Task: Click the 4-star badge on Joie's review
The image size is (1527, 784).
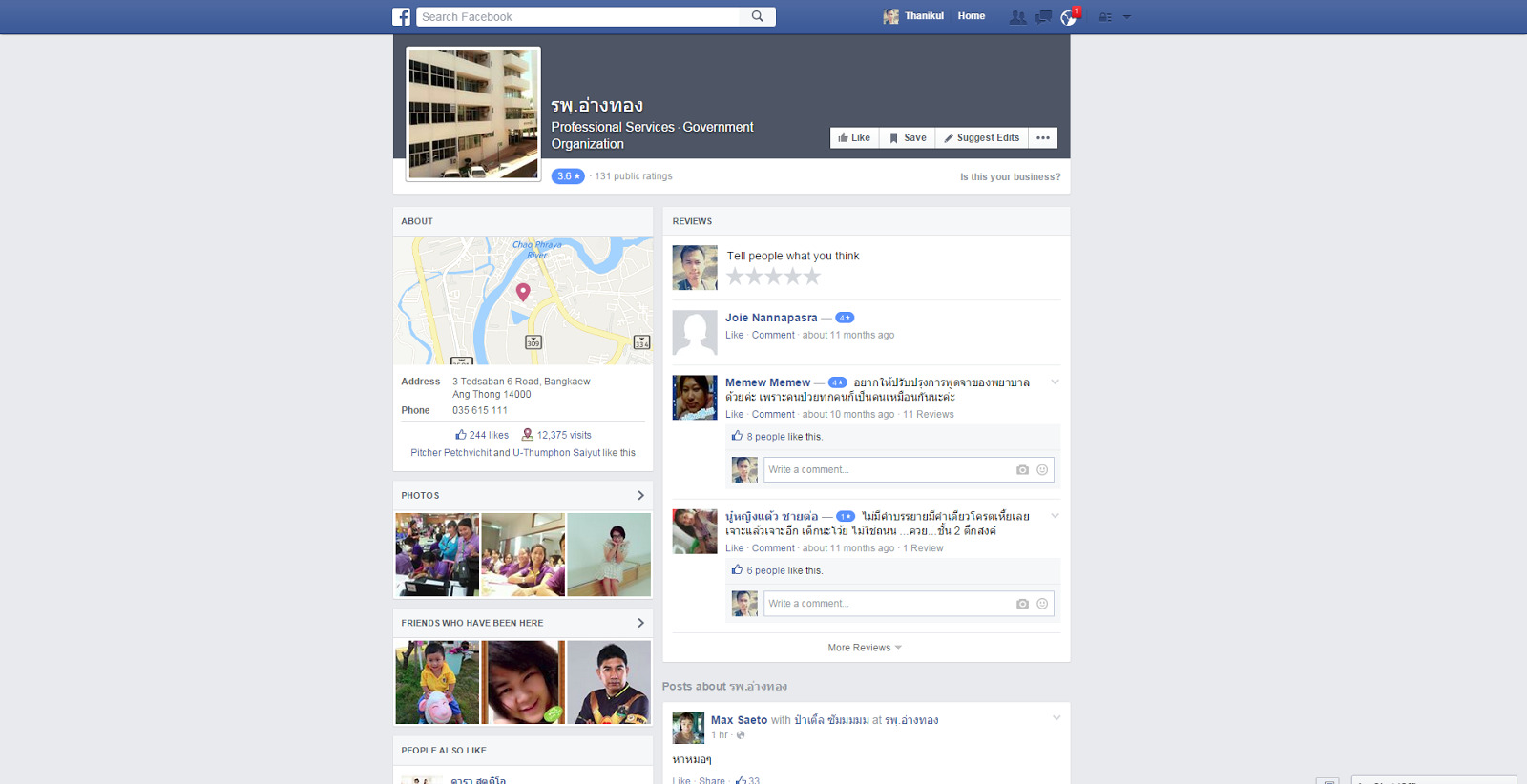Action: coord(845,318)
